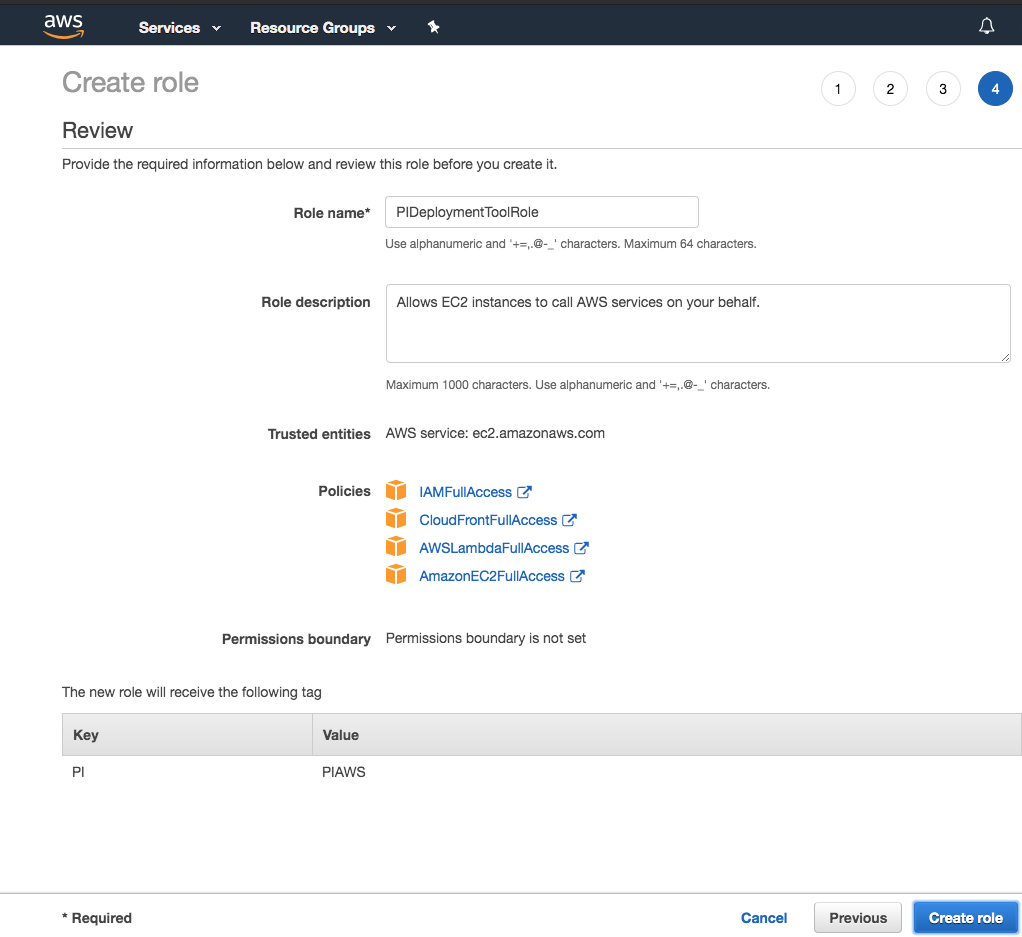
Task: Expand the Services dropdown menu
Action: 180,28
